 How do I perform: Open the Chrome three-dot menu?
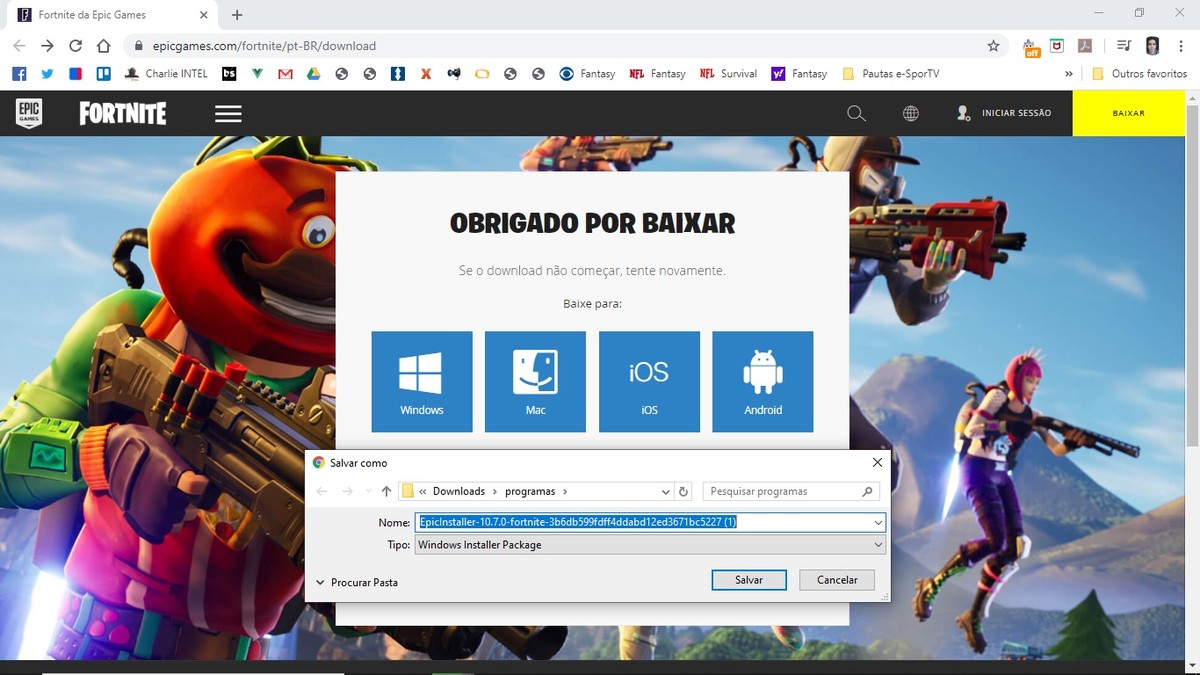click(1180, 46)
